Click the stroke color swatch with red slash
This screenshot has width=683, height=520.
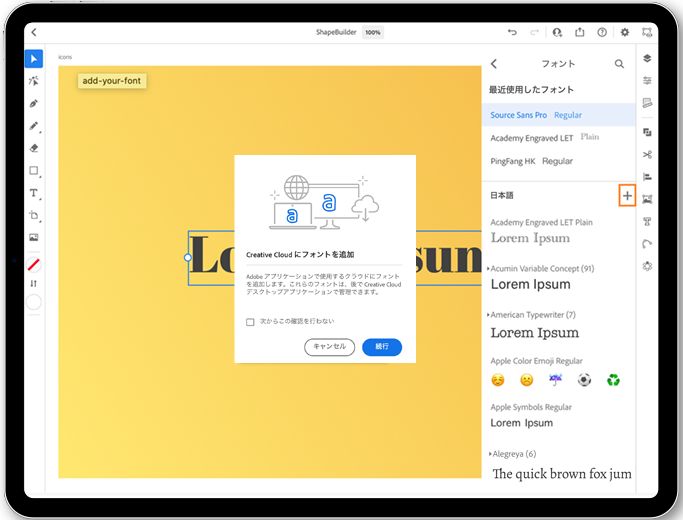tap(34, 264)
